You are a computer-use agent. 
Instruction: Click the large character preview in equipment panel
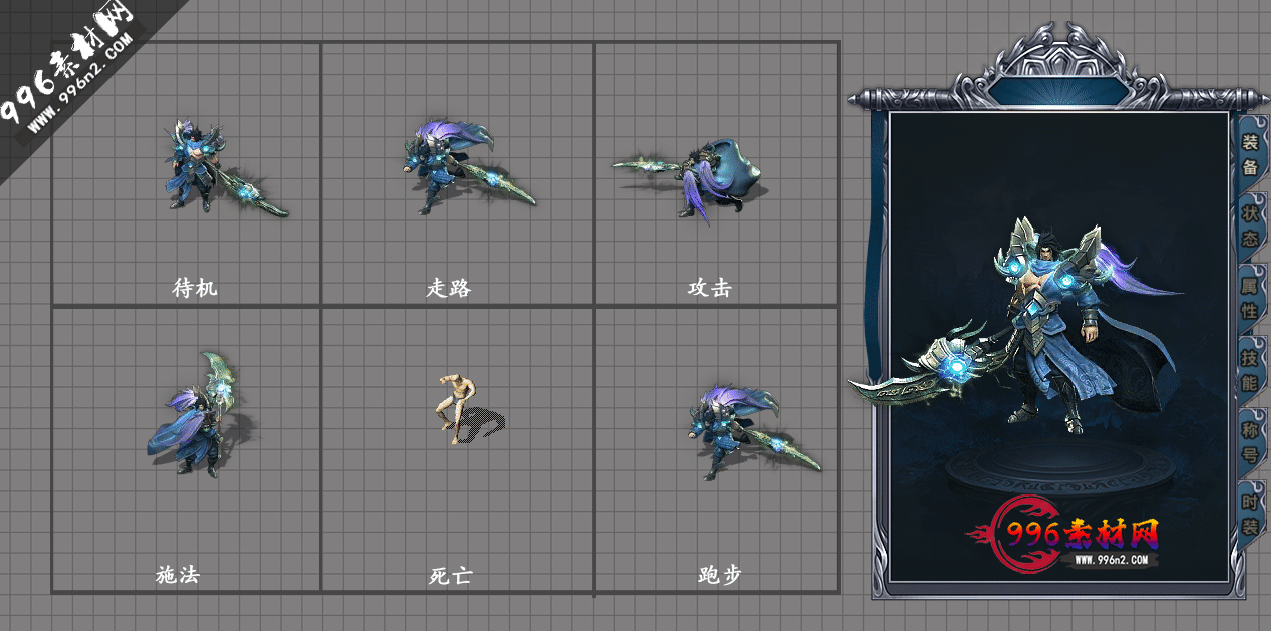pos(1018,325)
